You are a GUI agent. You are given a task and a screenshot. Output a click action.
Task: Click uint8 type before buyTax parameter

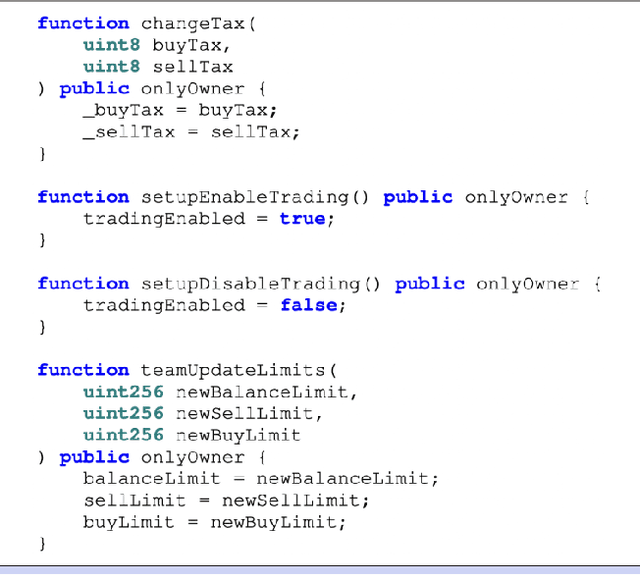[x=111, y=45]
